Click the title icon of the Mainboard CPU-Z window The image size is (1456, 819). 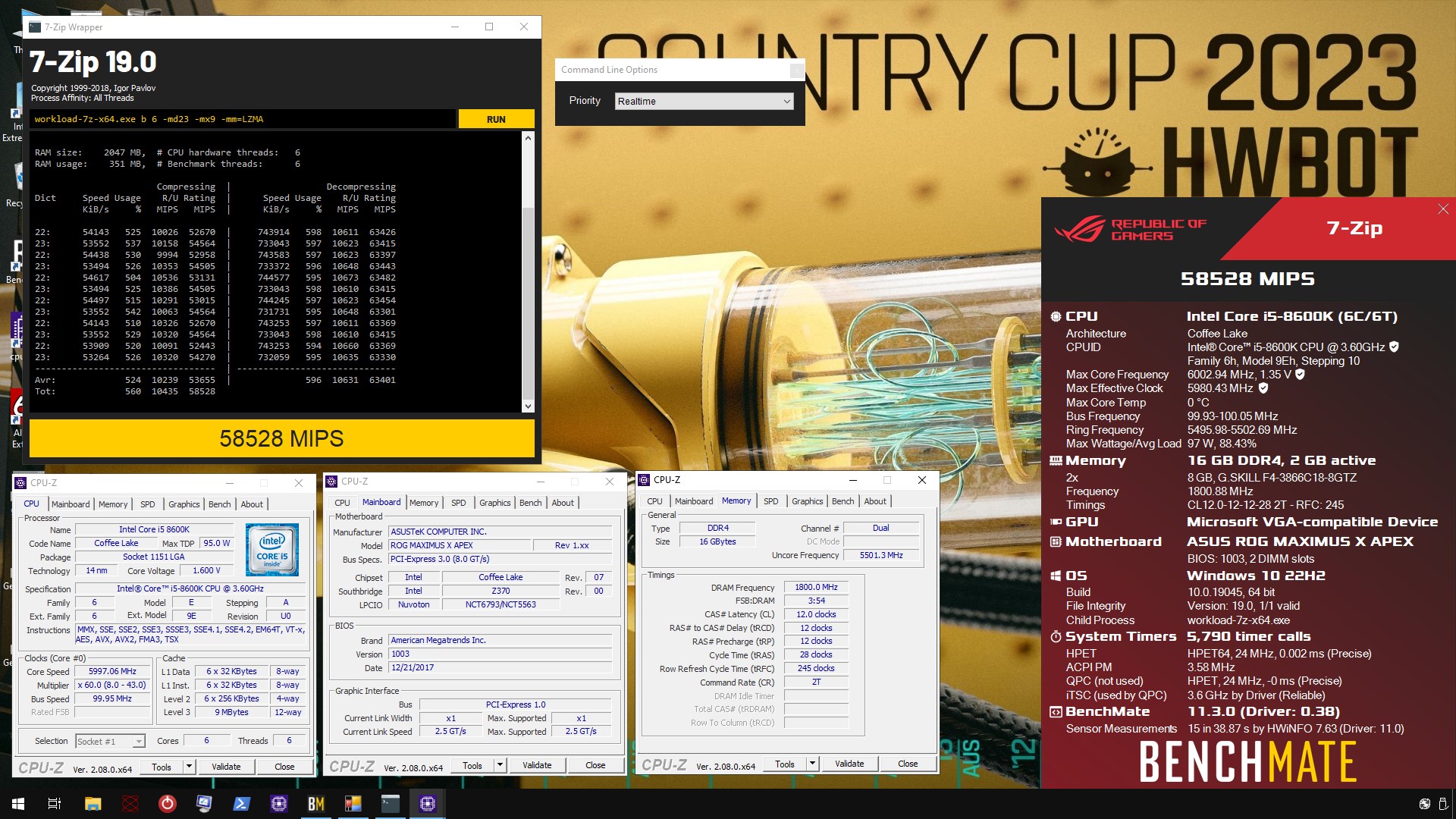pyautogui.click(x=331, y=482)
